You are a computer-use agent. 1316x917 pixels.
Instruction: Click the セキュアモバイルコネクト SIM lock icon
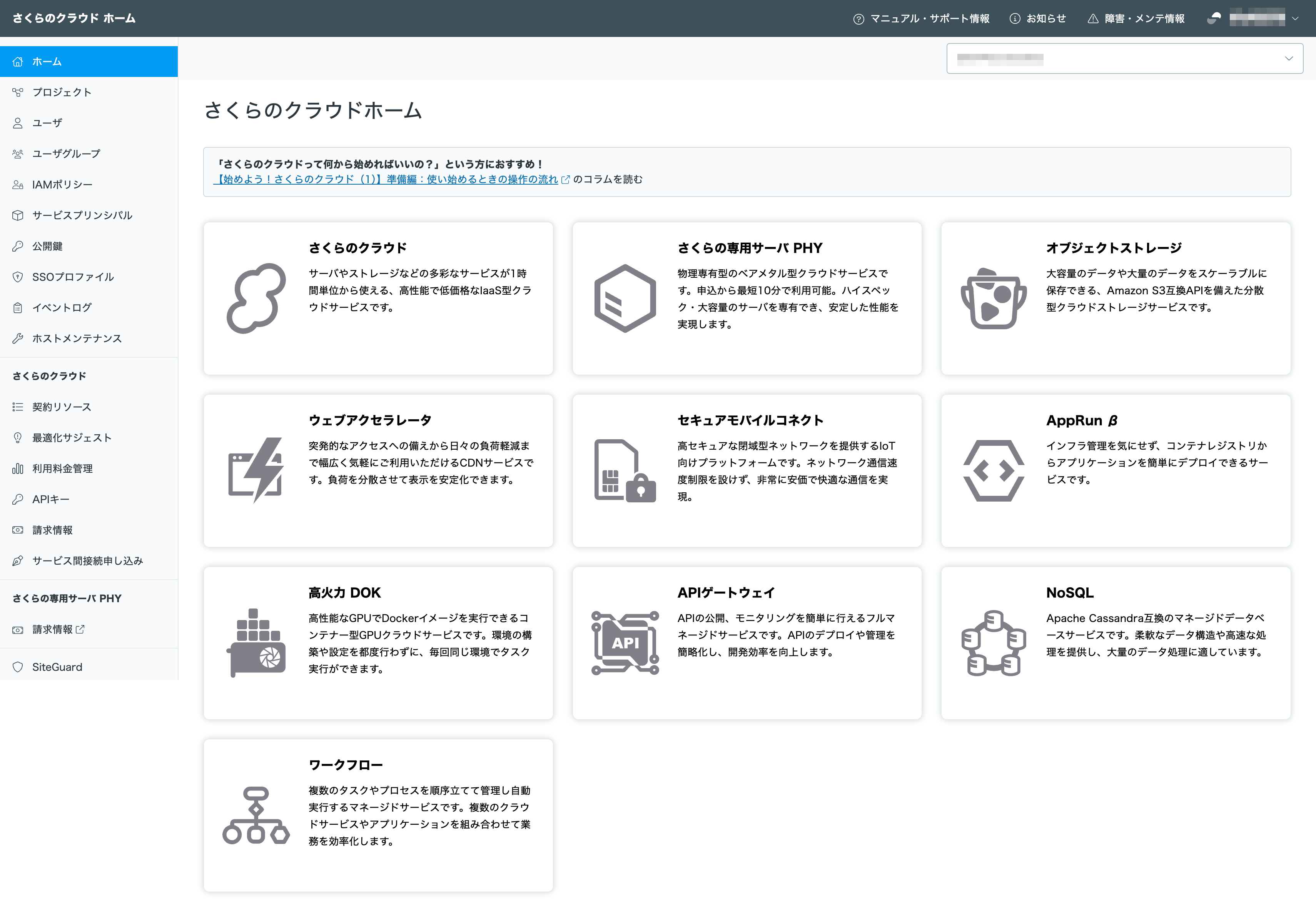tap(625, 470)
